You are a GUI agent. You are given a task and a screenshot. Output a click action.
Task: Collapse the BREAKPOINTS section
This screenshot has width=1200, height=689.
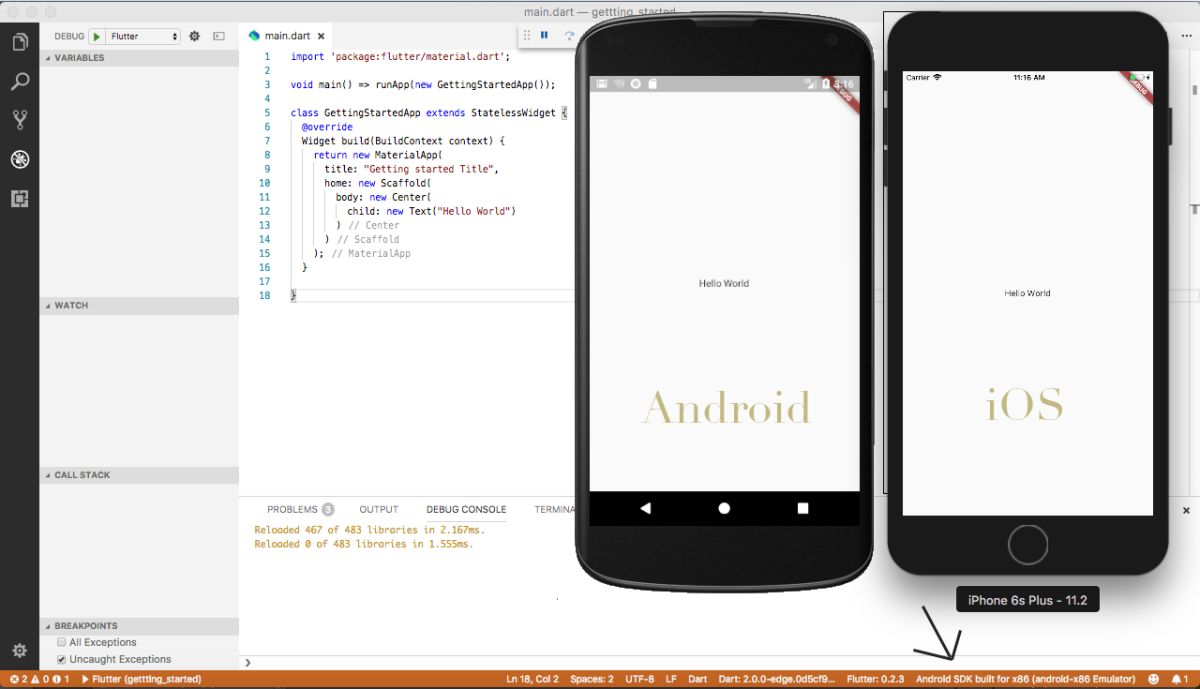[139, 626]
